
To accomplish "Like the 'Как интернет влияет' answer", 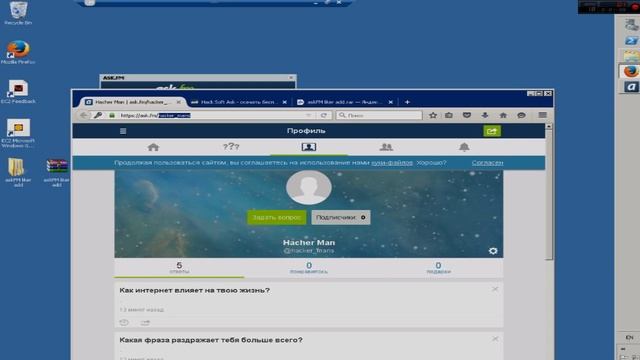I will (x=124, y=322).
